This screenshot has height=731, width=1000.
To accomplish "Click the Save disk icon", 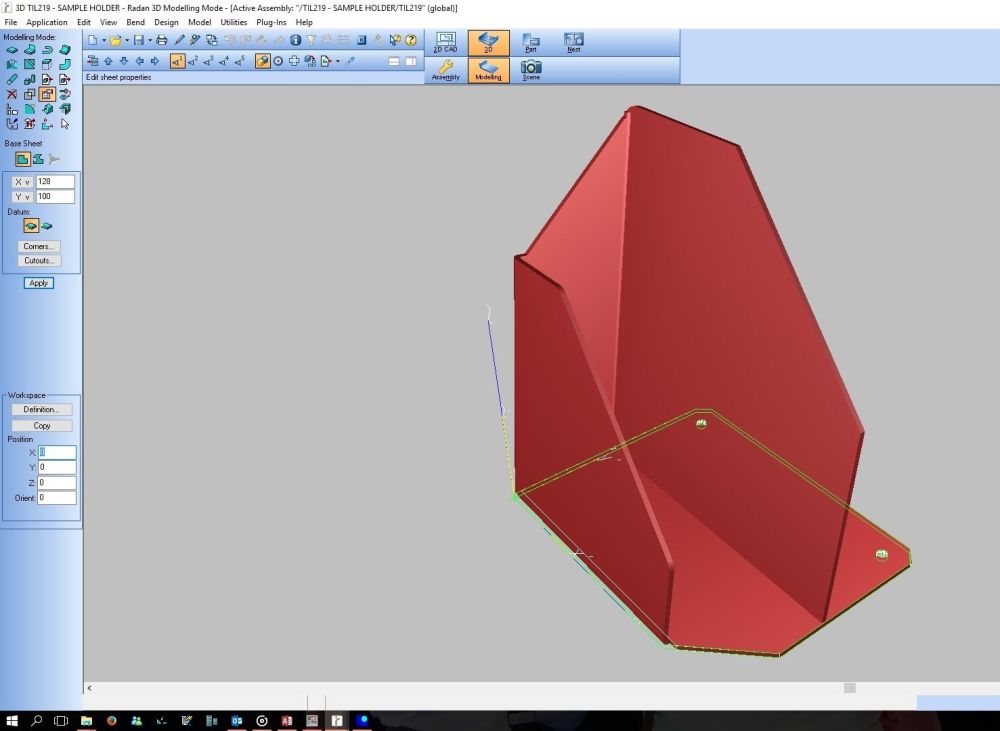I will coord(138,41).
